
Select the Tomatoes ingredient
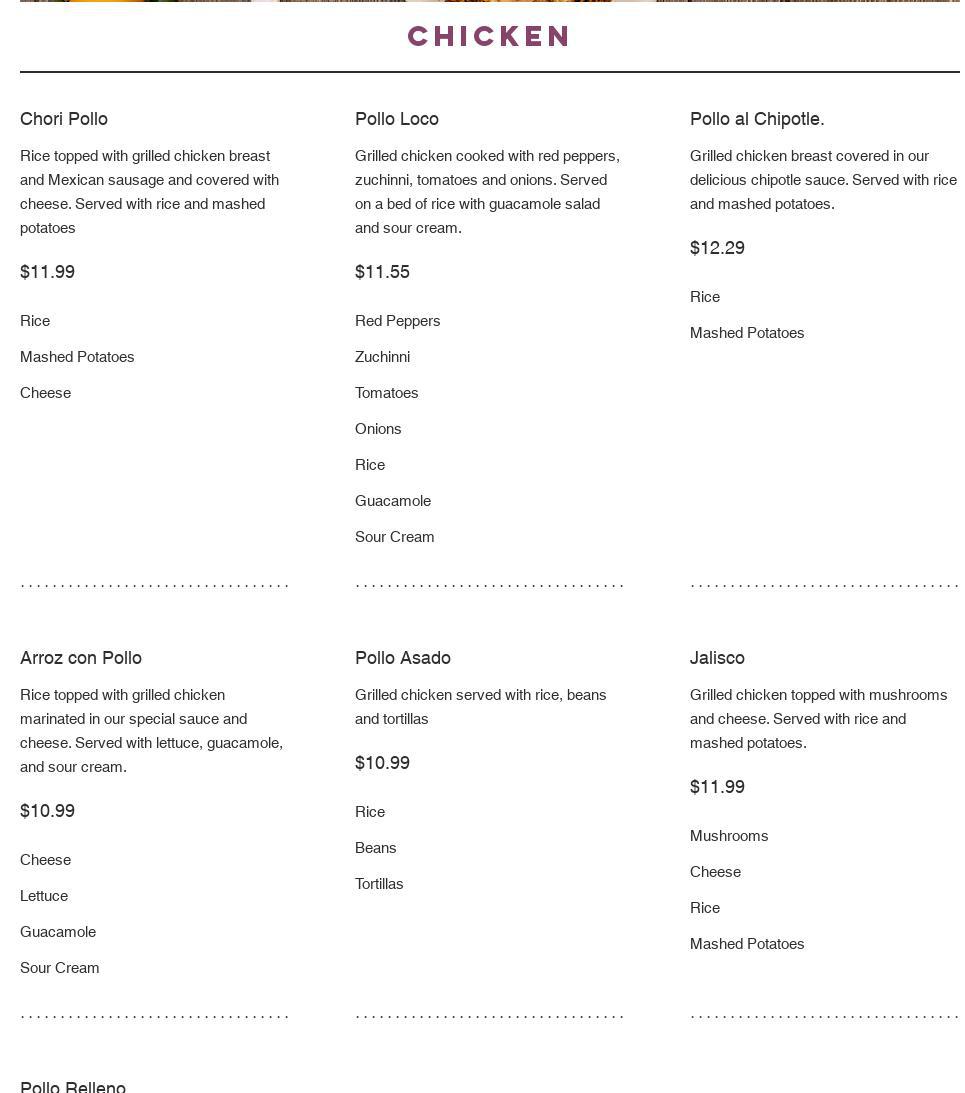point(387,393)
